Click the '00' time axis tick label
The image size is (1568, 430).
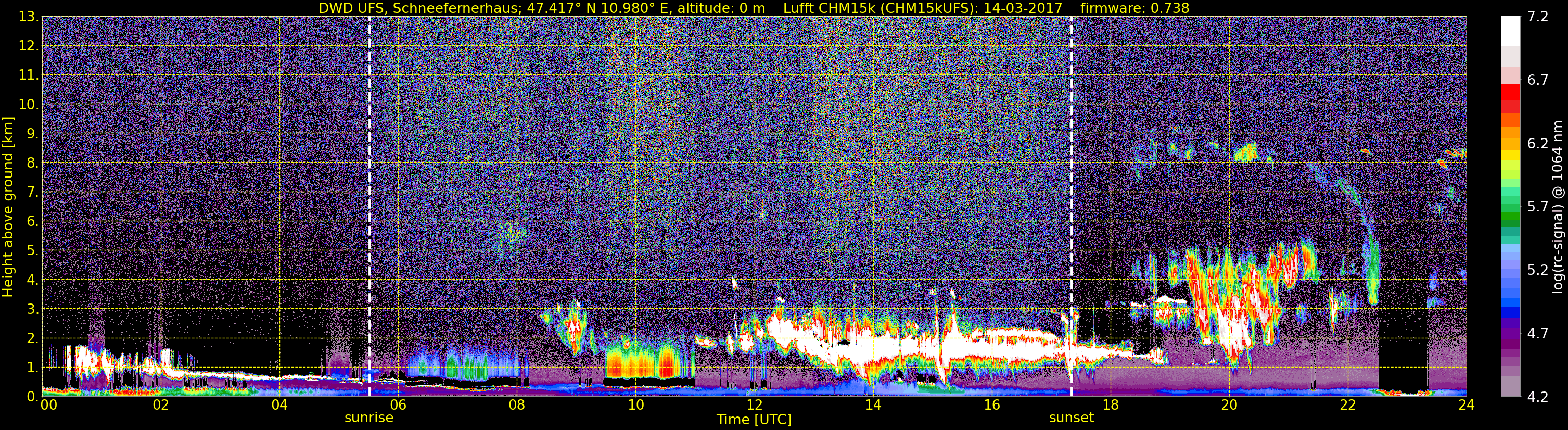pyautogui.click(x=49, y=405)
